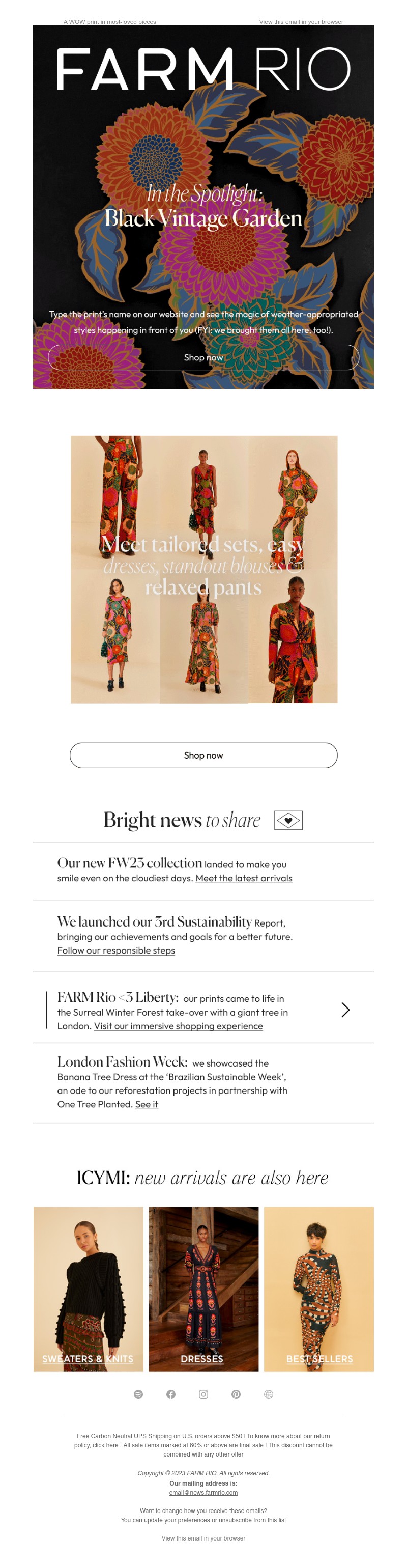Screen dimensions: 407x1568
Task: Click the See it link for London Fashion Week
Action: (x=147, y=1104)
